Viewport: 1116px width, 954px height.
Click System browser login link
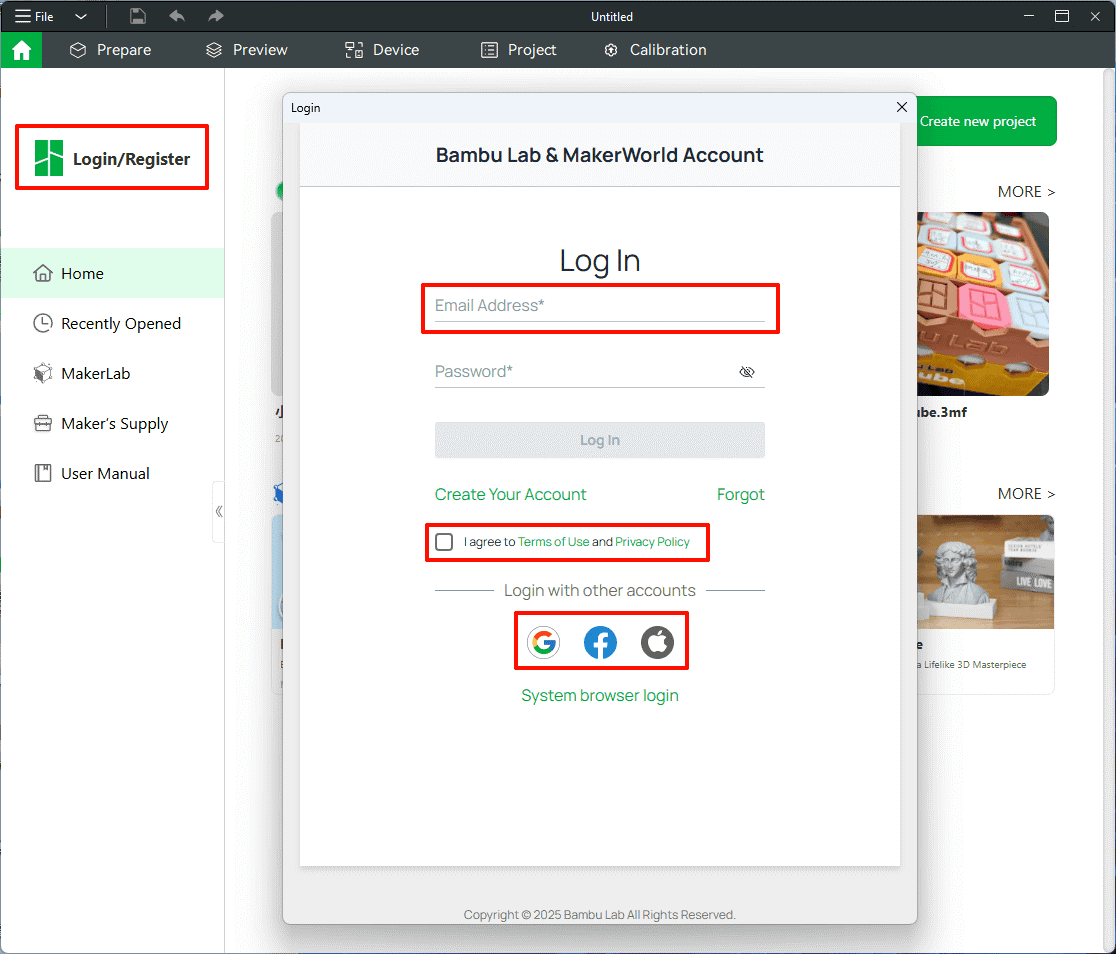coord(600,696)
